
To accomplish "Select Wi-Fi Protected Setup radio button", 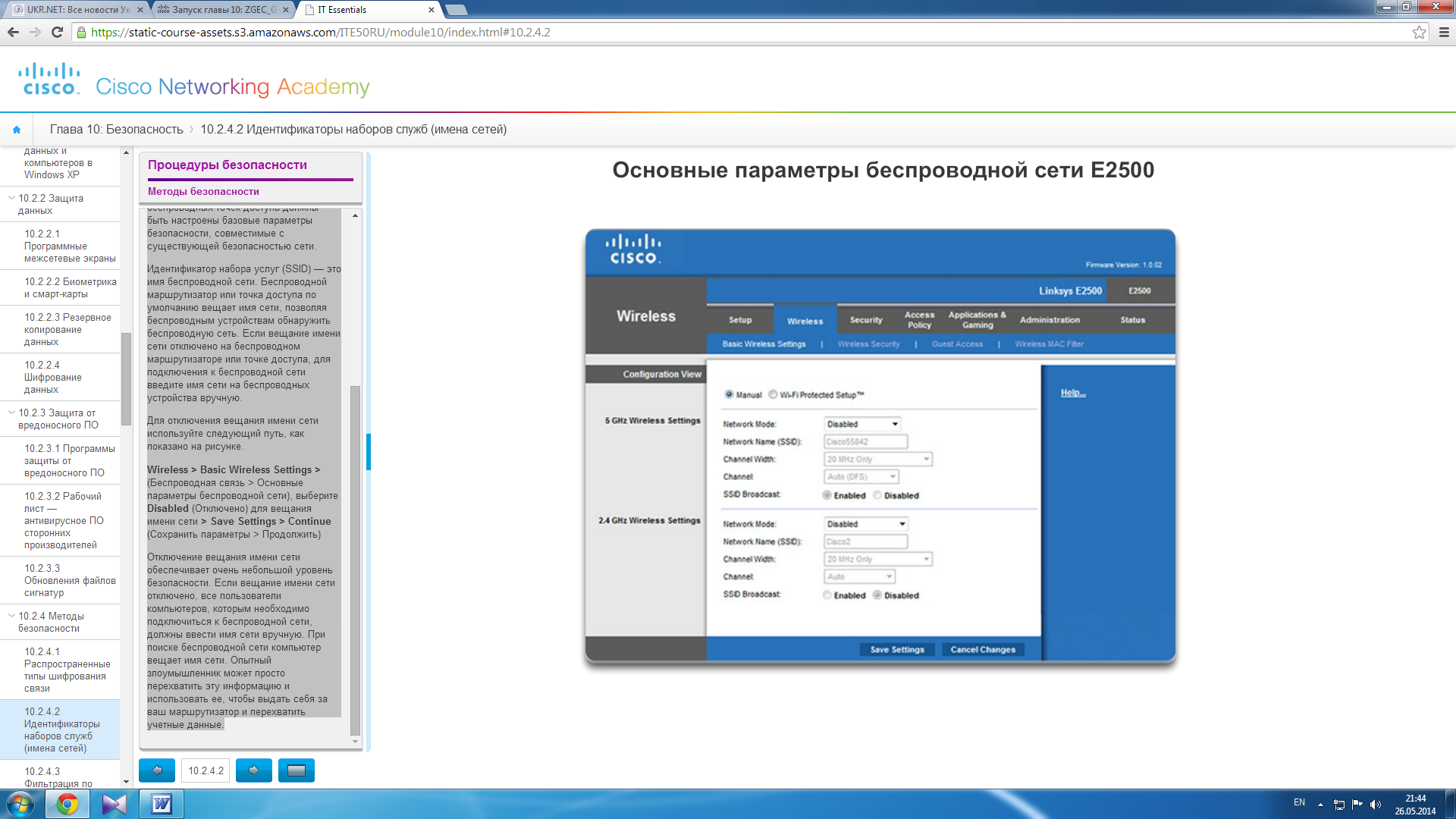I will coord(773,394).
